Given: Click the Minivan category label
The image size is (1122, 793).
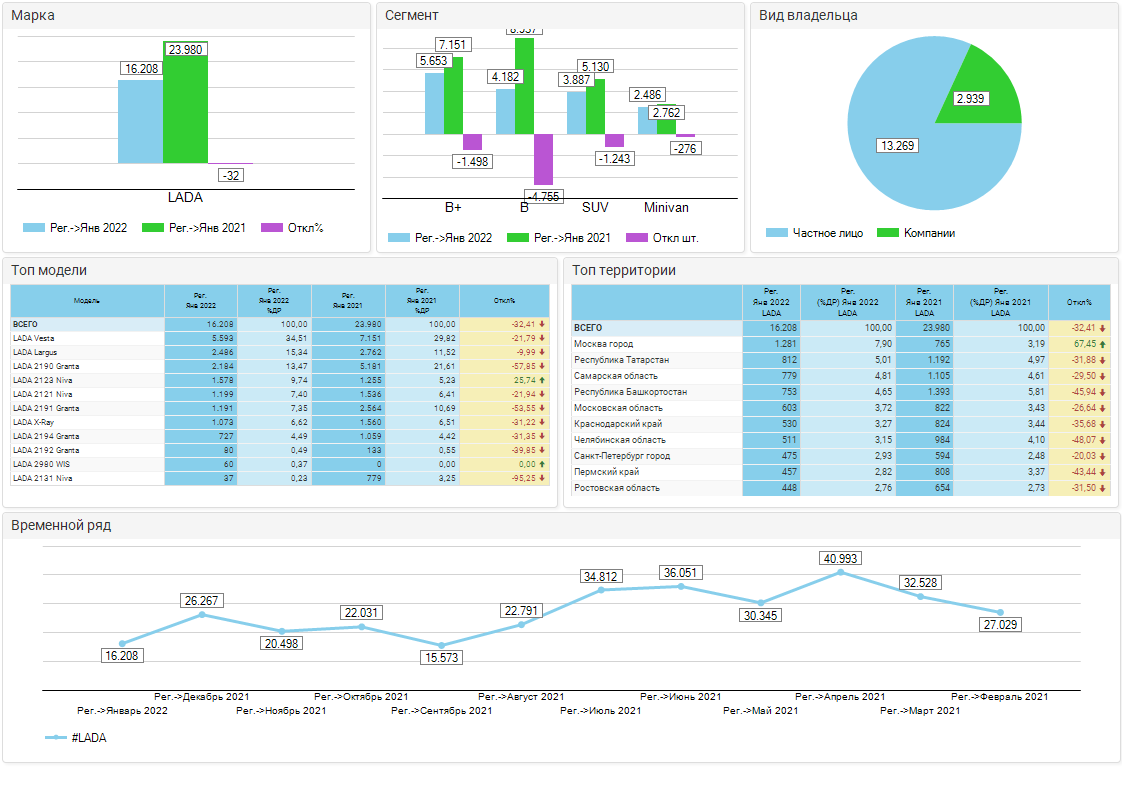Looking at the screenshot, I should [665, 208].
